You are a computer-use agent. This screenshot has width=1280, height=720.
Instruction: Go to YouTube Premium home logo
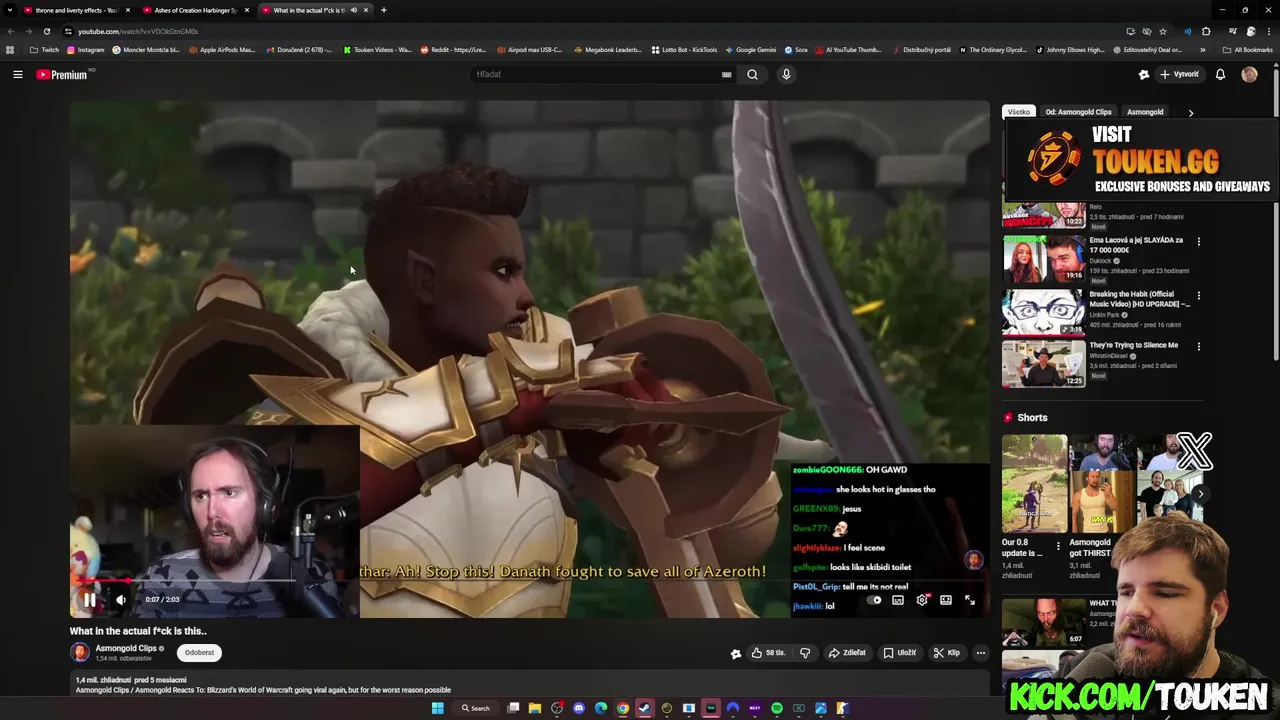pos(63,74)
